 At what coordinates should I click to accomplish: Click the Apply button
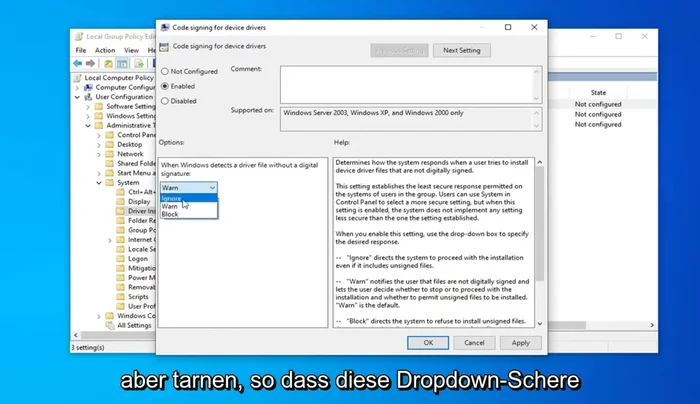point(521,343)
